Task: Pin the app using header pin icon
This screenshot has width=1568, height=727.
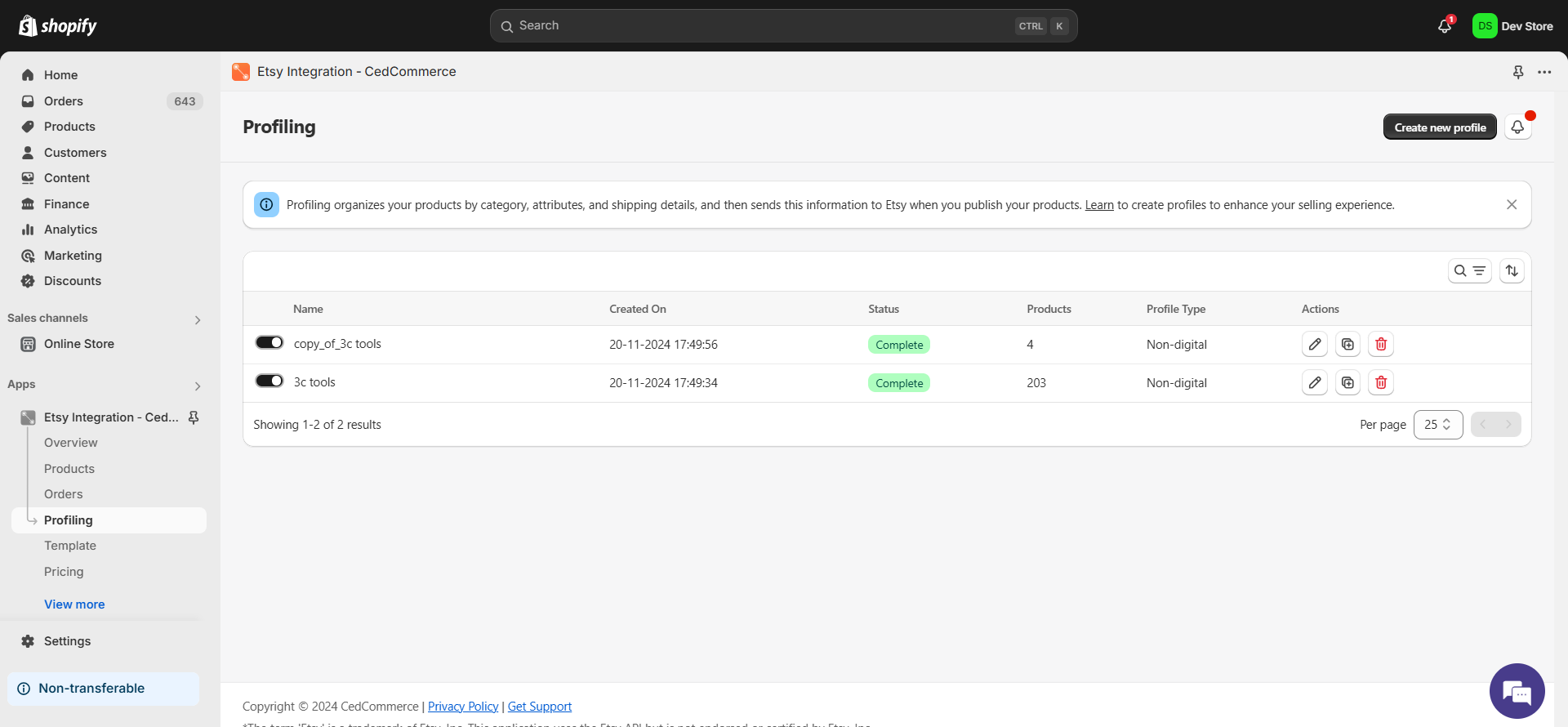Action: 1518,72
